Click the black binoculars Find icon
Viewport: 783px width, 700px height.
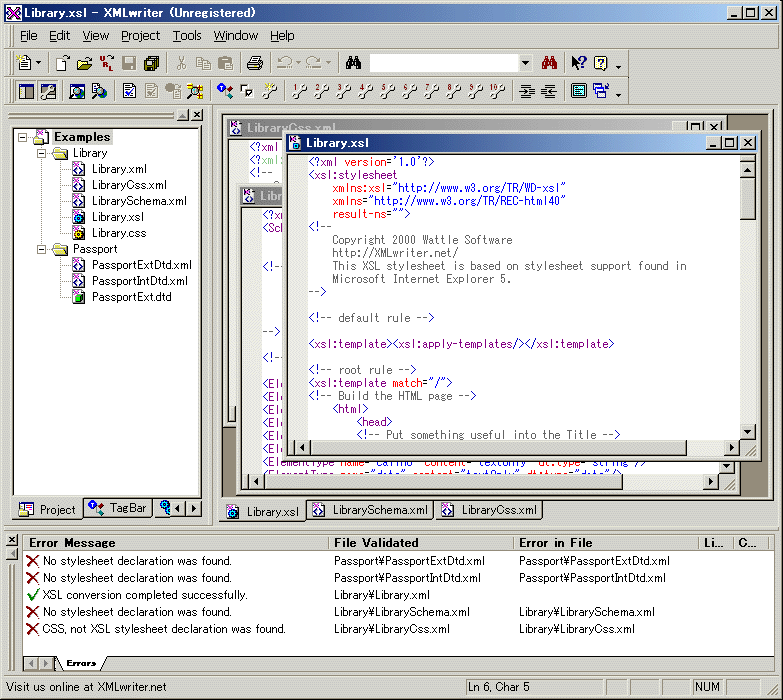click(x=353, y=63)
